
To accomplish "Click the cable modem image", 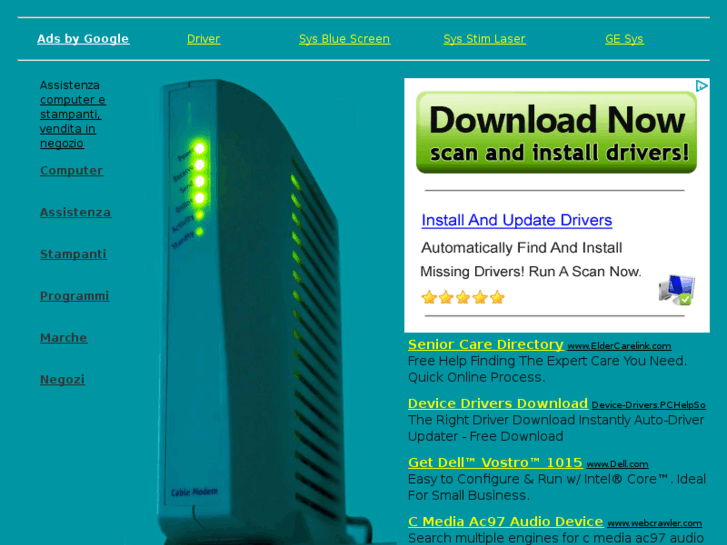I will (262, 312).
